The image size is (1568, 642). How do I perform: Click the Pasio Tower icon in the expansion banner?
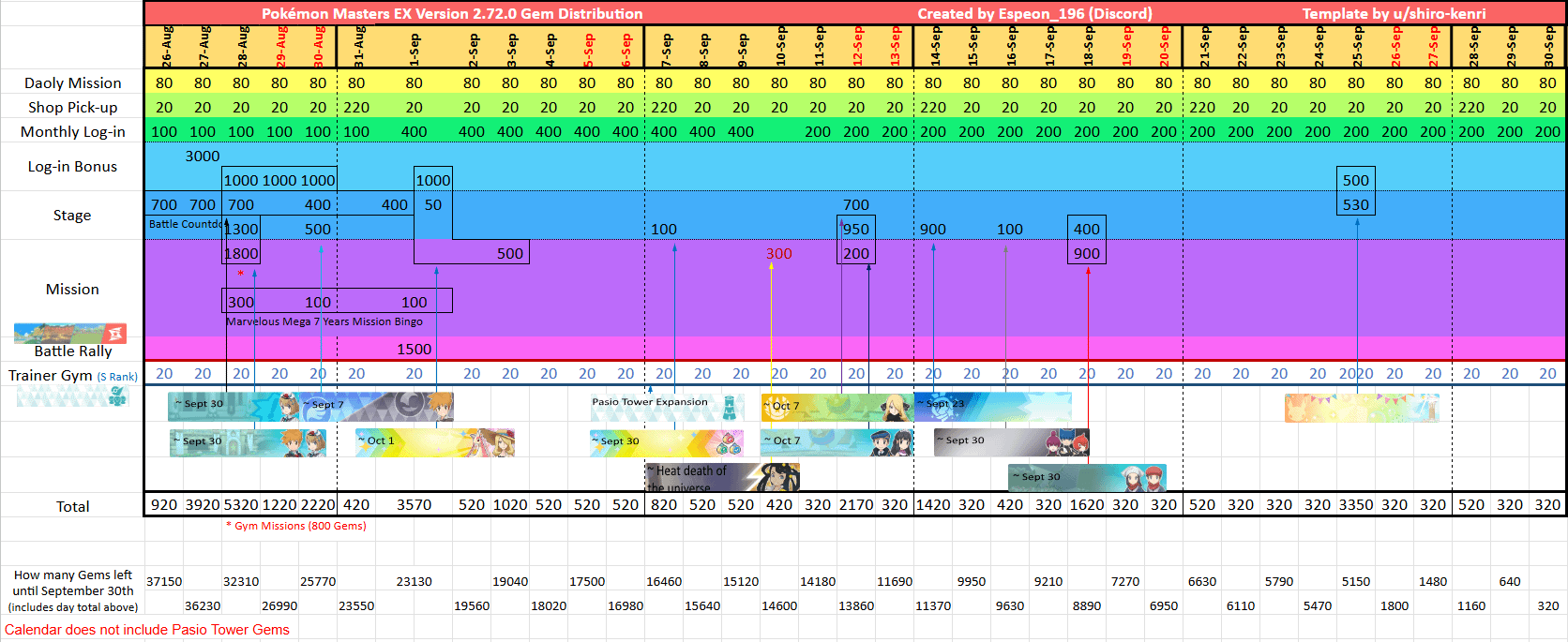[730, 406]
